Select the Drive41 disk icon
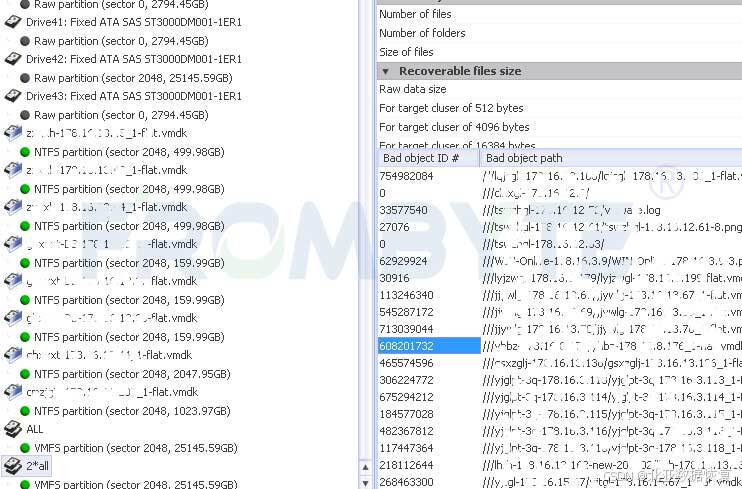This screenshot has width=742, height=489. click(x=13, y=22)
